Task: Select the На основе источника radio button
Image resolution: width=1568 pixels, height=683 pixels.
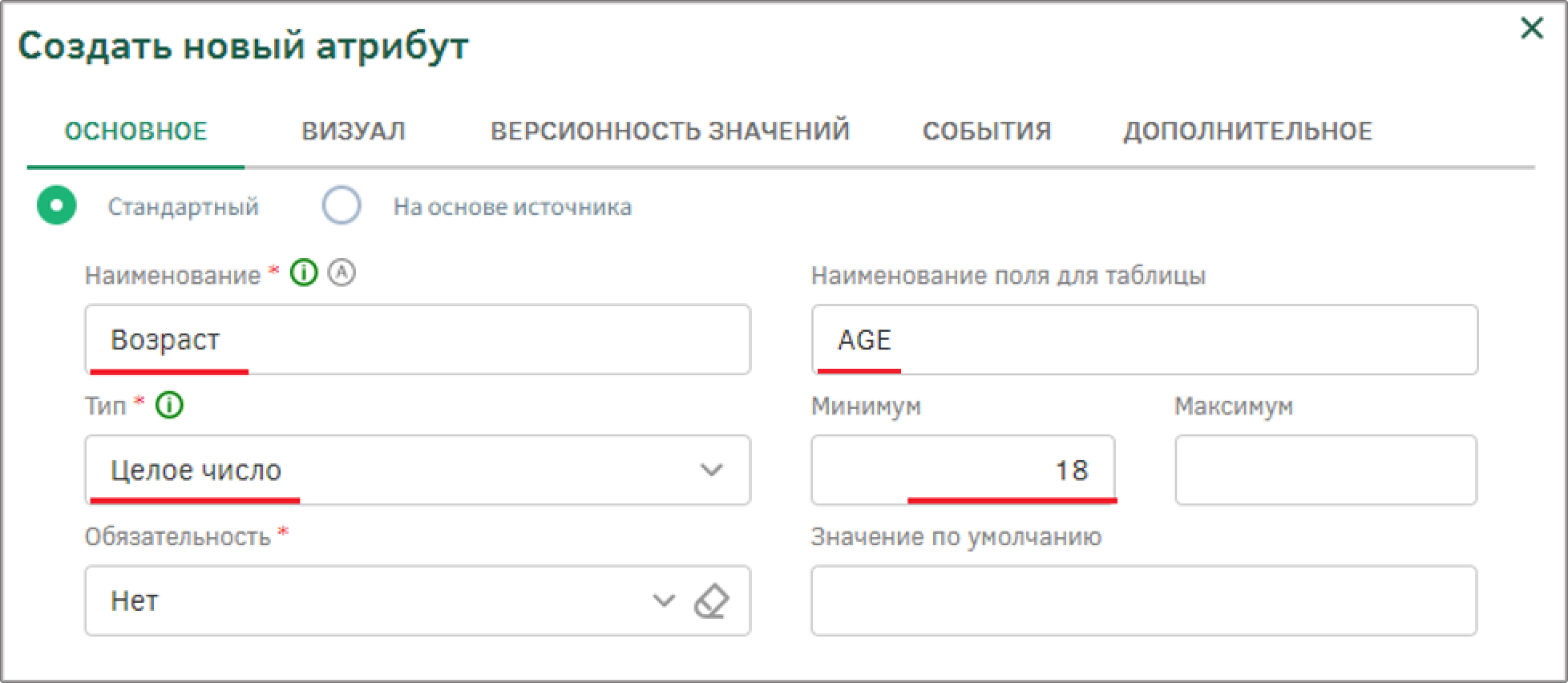Action: (341, 206)
